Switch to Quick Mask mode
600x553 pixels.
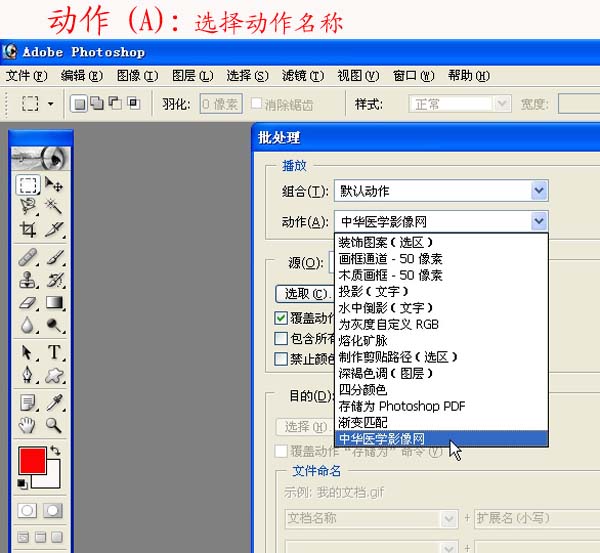pyautogui.click(x=53, y=510)
